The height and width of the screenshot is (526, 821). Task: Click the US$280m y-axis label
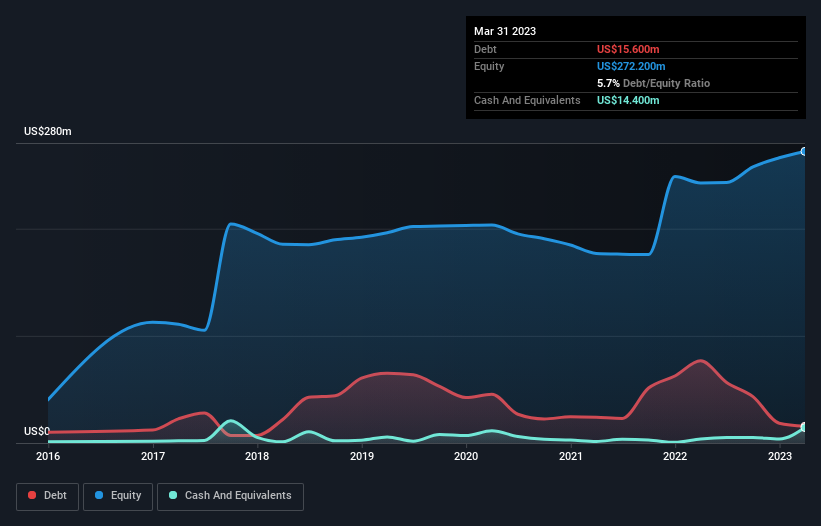pos(48,131)
